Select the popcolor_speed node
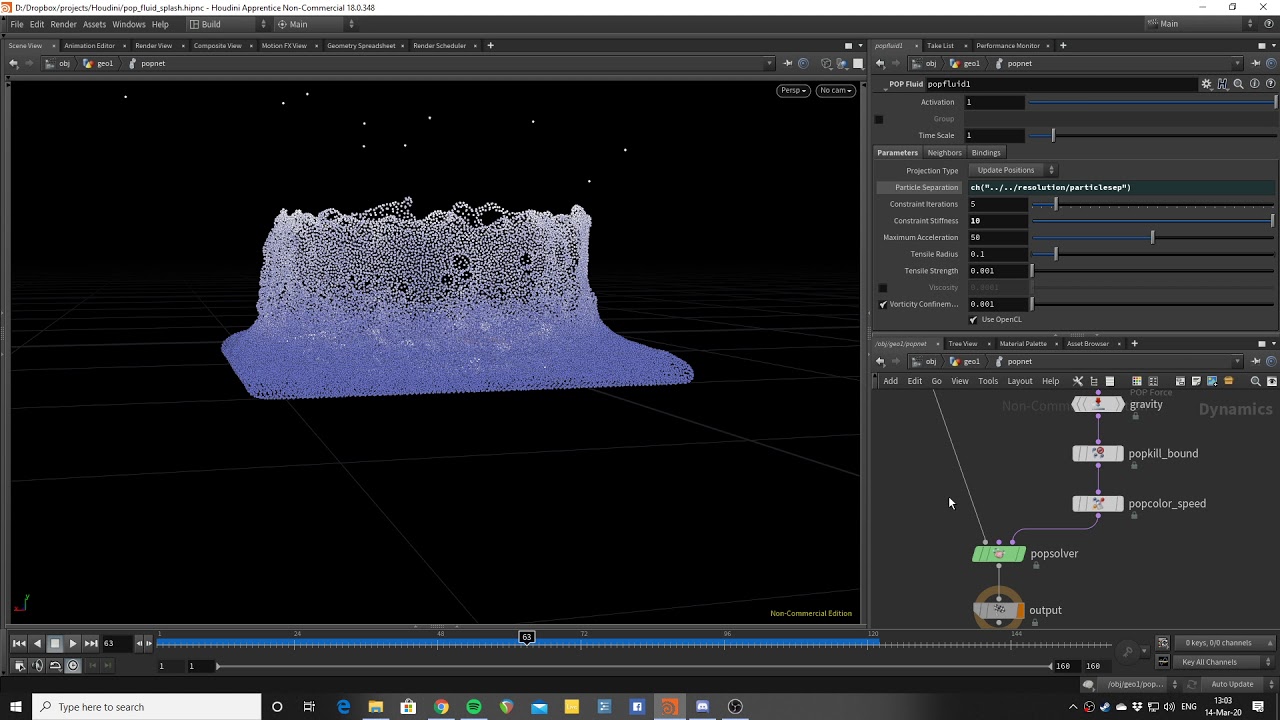The height and width of the screenshot is (720, 1280). pos(1098,503)
